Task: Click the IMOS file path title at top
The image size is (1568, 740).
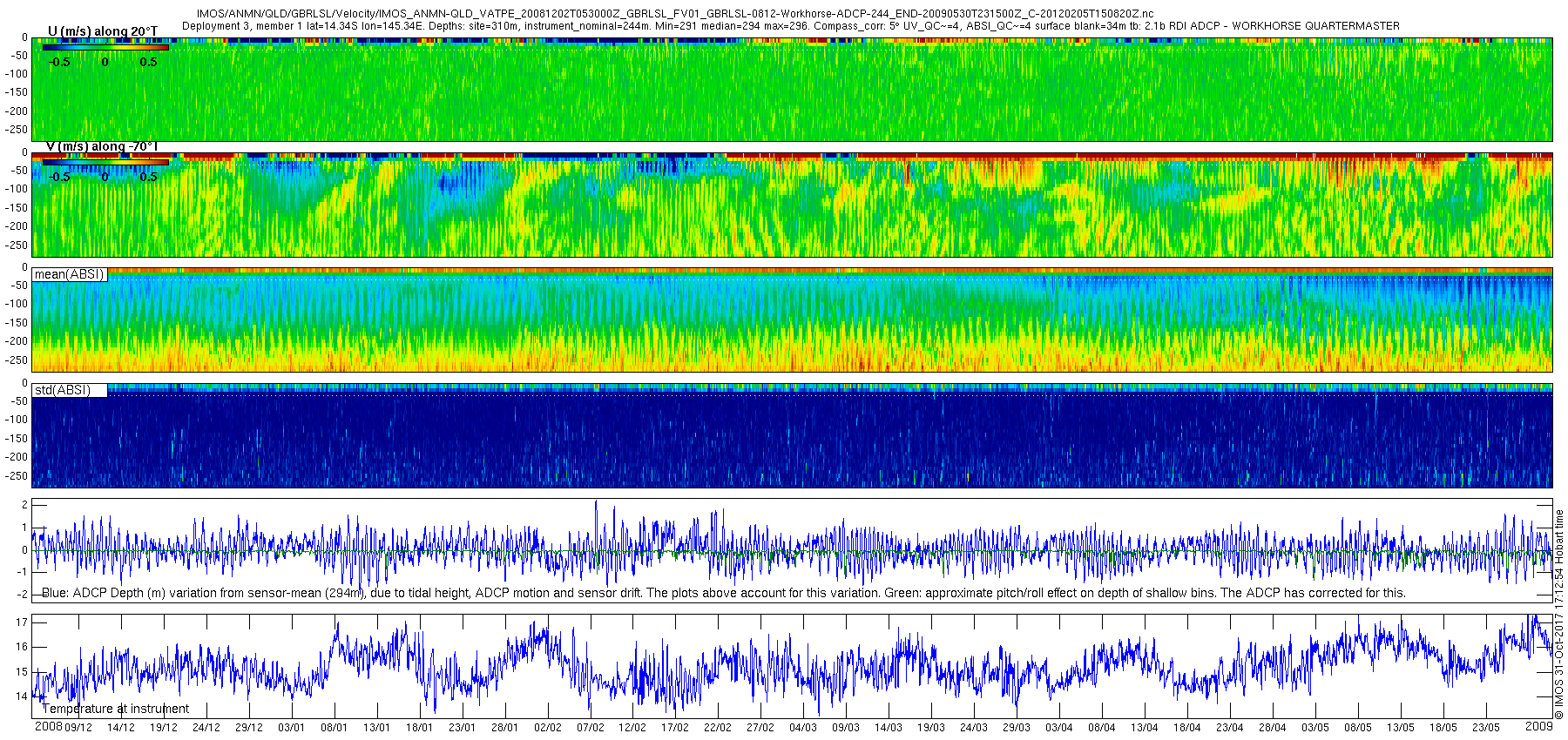Action: click(x=675, y=14)
